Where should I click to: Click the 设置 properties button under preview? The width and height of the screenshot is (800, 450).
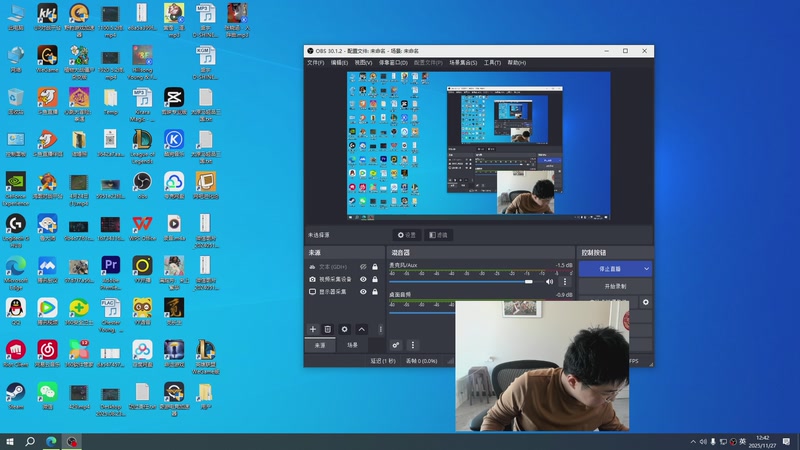[407, 235]
